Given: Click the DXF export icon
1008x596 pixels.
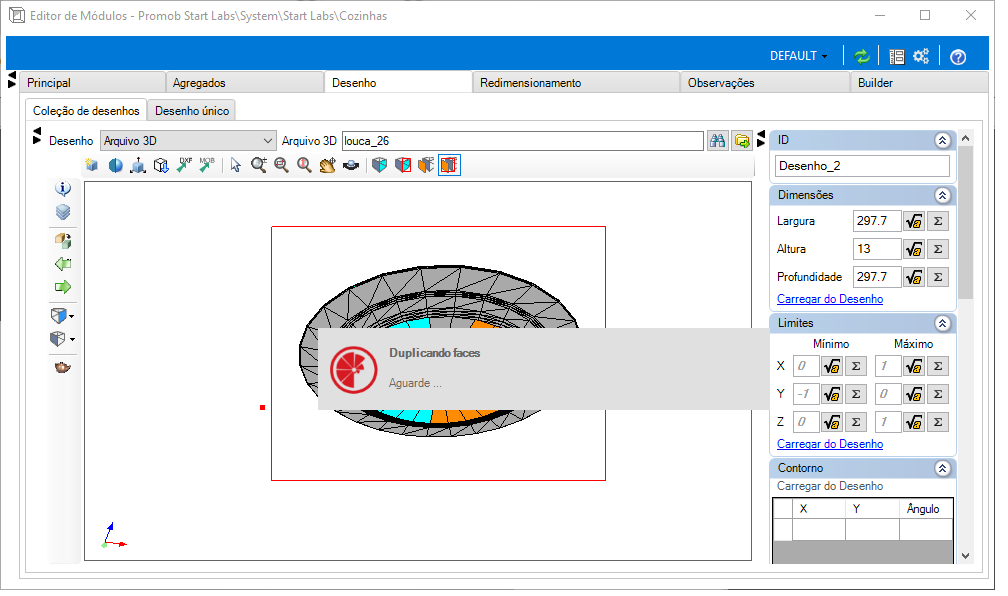Looking at the screenshot, I should [184, 165].
